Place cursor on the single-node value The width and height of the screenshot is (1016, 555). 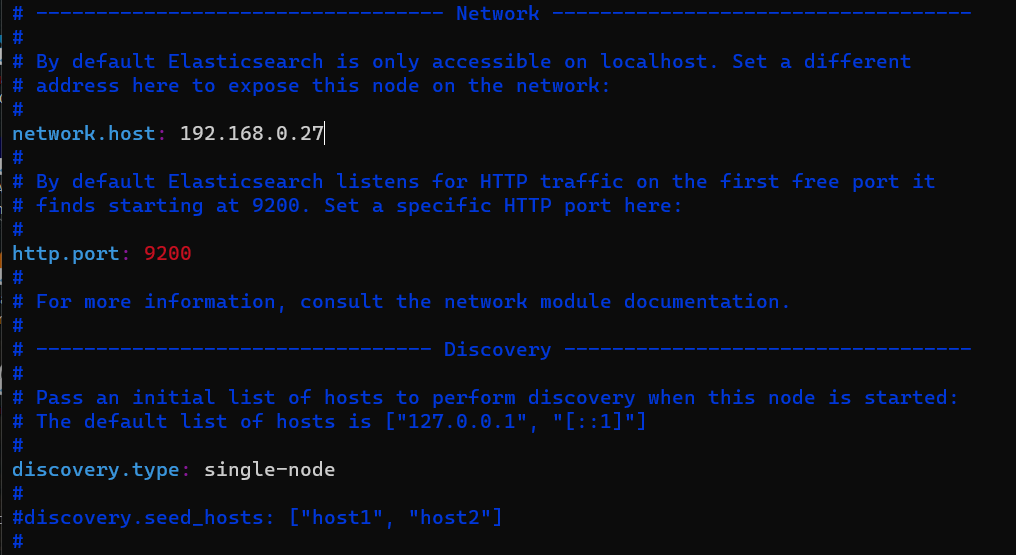click(x=269, y=469)
